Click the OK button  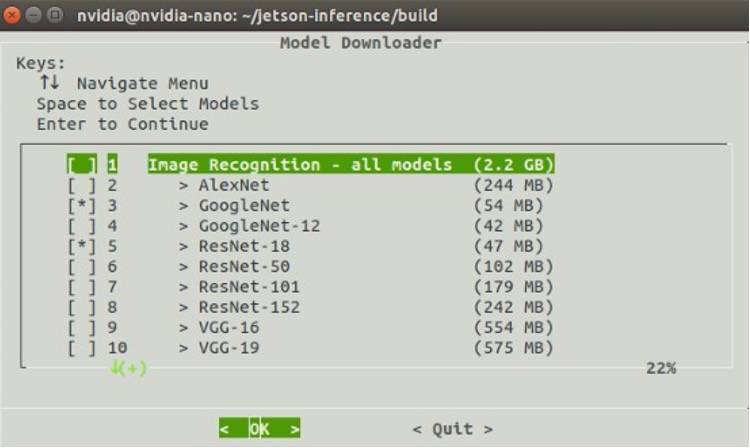point(260,428)
